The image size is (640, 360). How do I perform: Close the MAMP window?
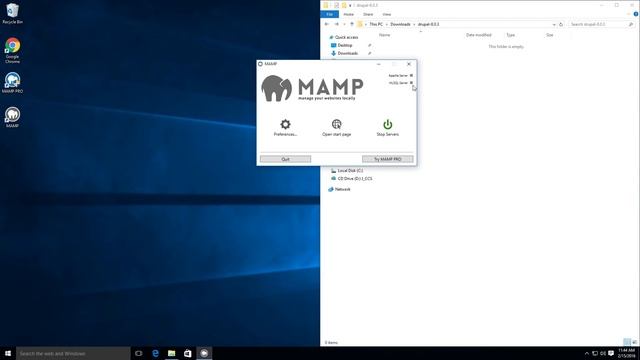point(409,64)
